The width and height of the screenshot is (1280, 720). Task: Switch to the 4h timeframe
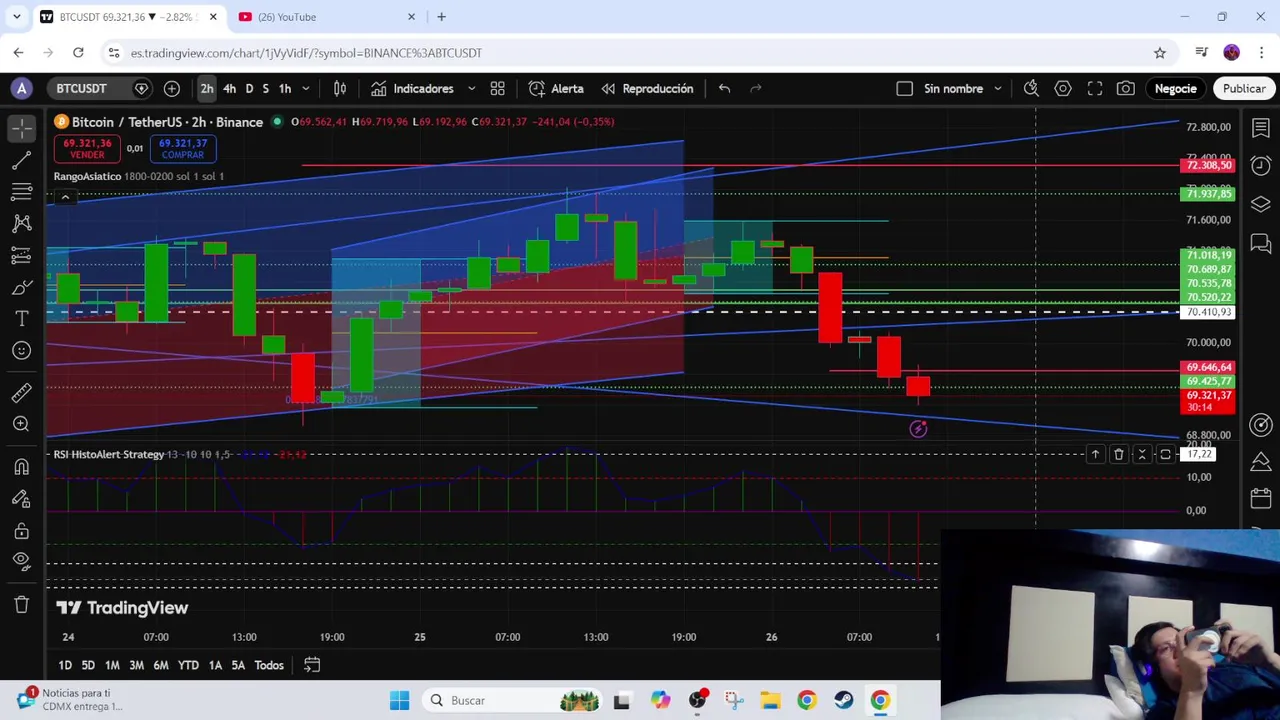[229, 89]
